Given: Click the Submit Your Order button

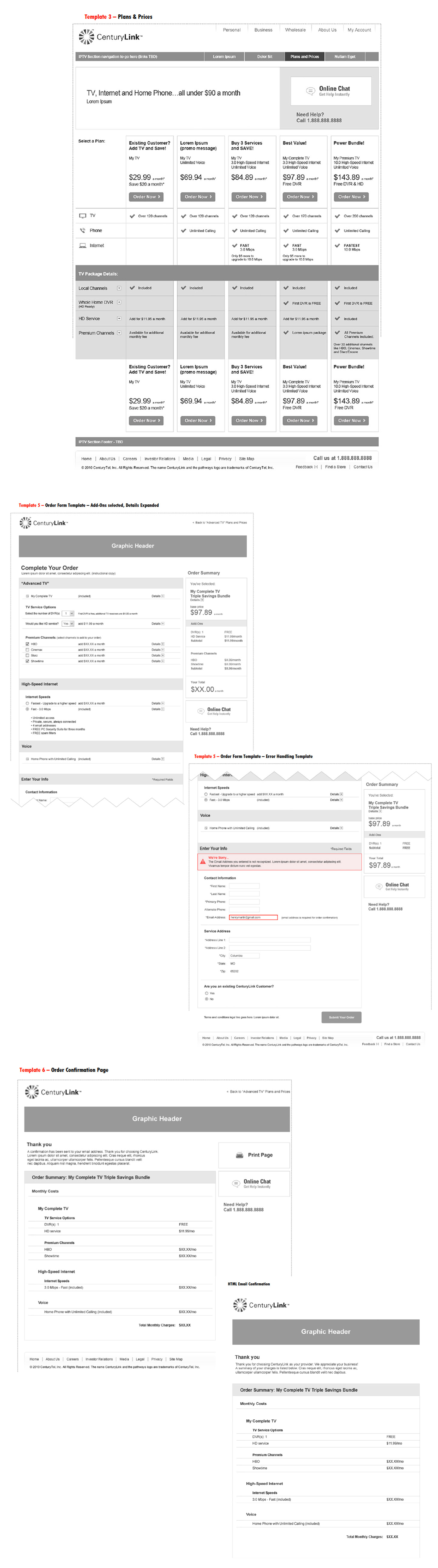Looking at the screenshot, I should tap(341, 1017).
